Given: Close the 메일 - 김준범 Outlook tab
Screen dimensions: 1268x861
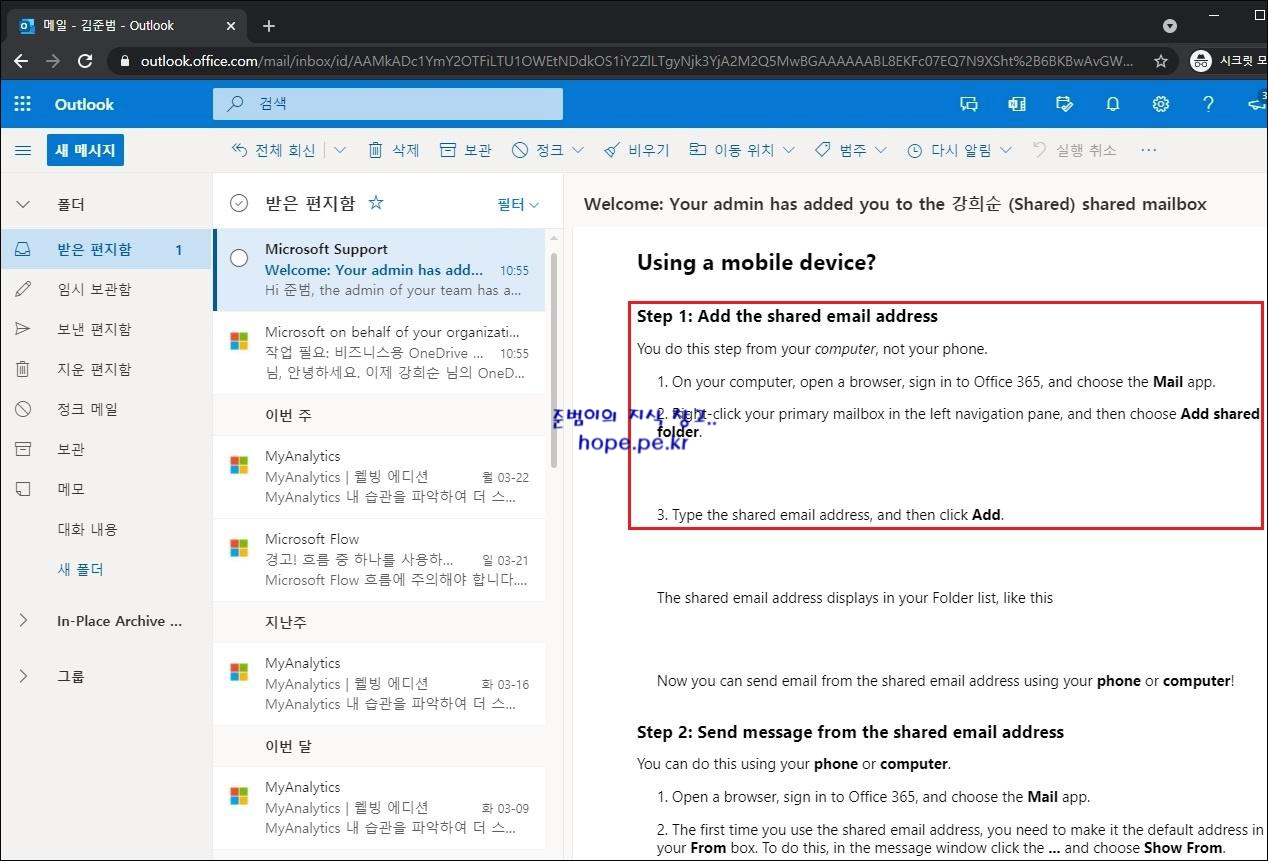Looking at the screenshot, I should [x=231, y=26].
